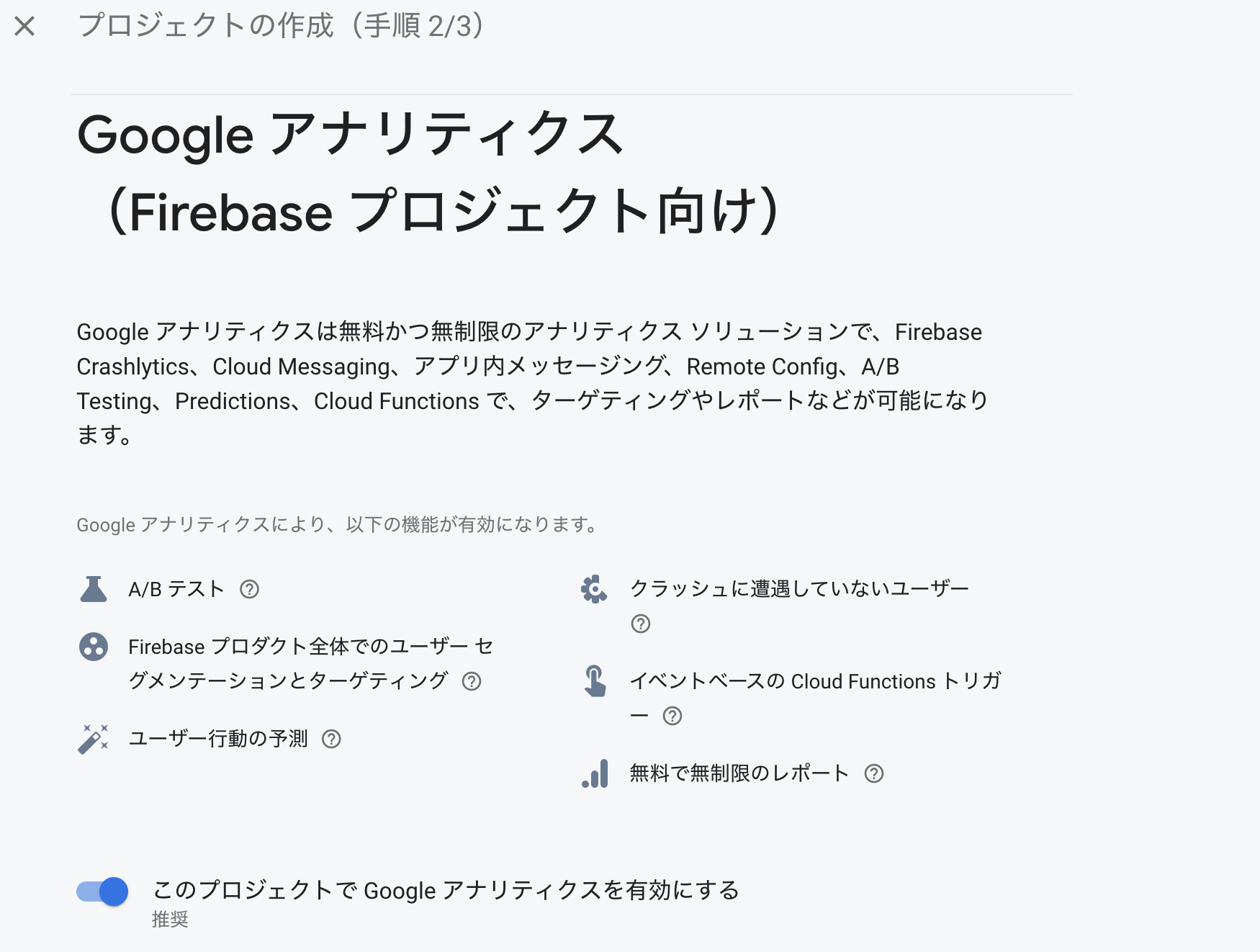The width and height of the screenshot is (1260, 952).
Task: Open help for ユーザー行動の予測
Action: coord(332,739)
